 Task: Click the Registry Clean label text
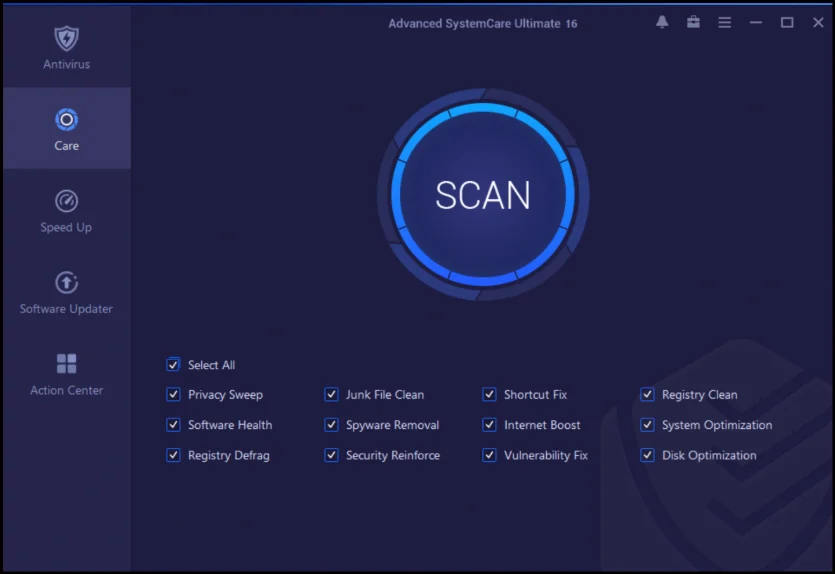click(700, 395)
